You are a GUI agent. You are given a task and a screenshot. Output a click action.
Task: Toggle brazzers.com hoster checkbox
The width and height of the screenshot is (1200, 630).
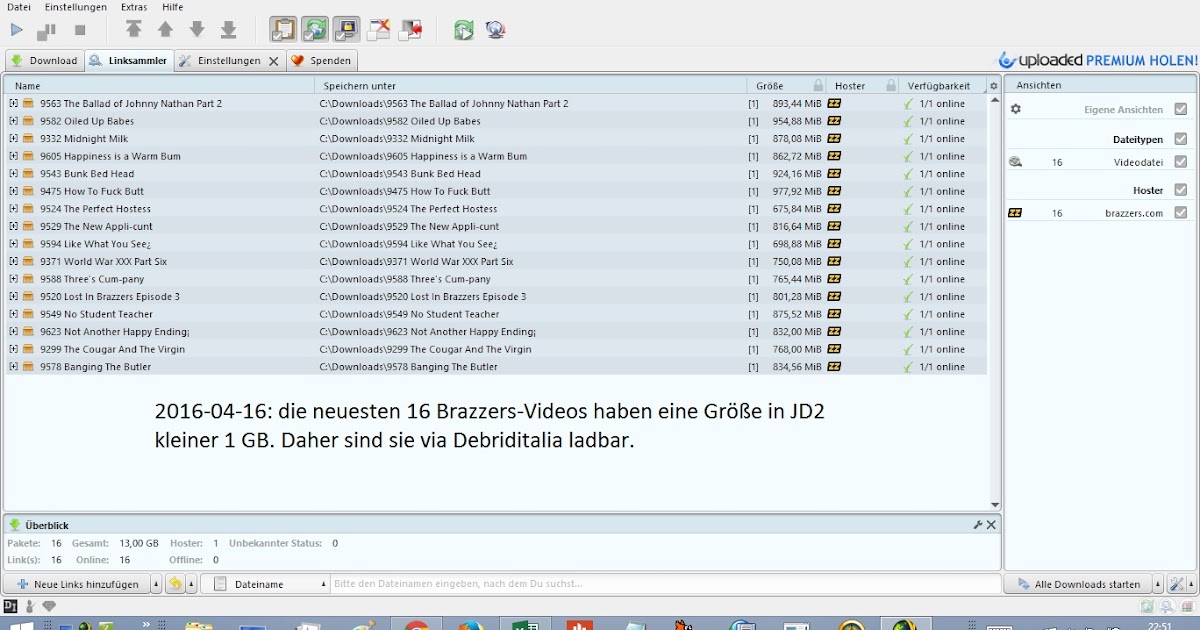[x=1181, y=213]
